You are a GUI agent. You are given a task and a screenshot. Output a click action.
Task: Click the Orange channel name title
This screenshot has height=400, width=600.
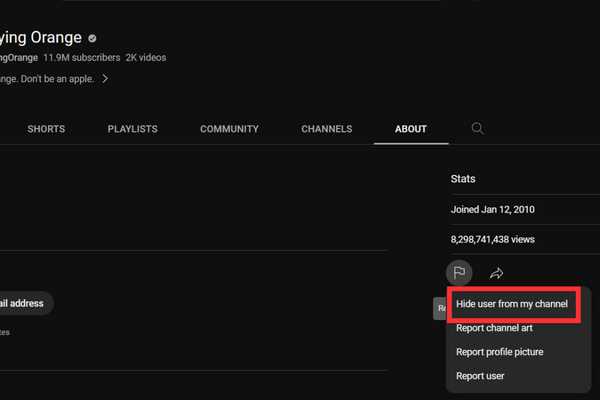point(41,38)
